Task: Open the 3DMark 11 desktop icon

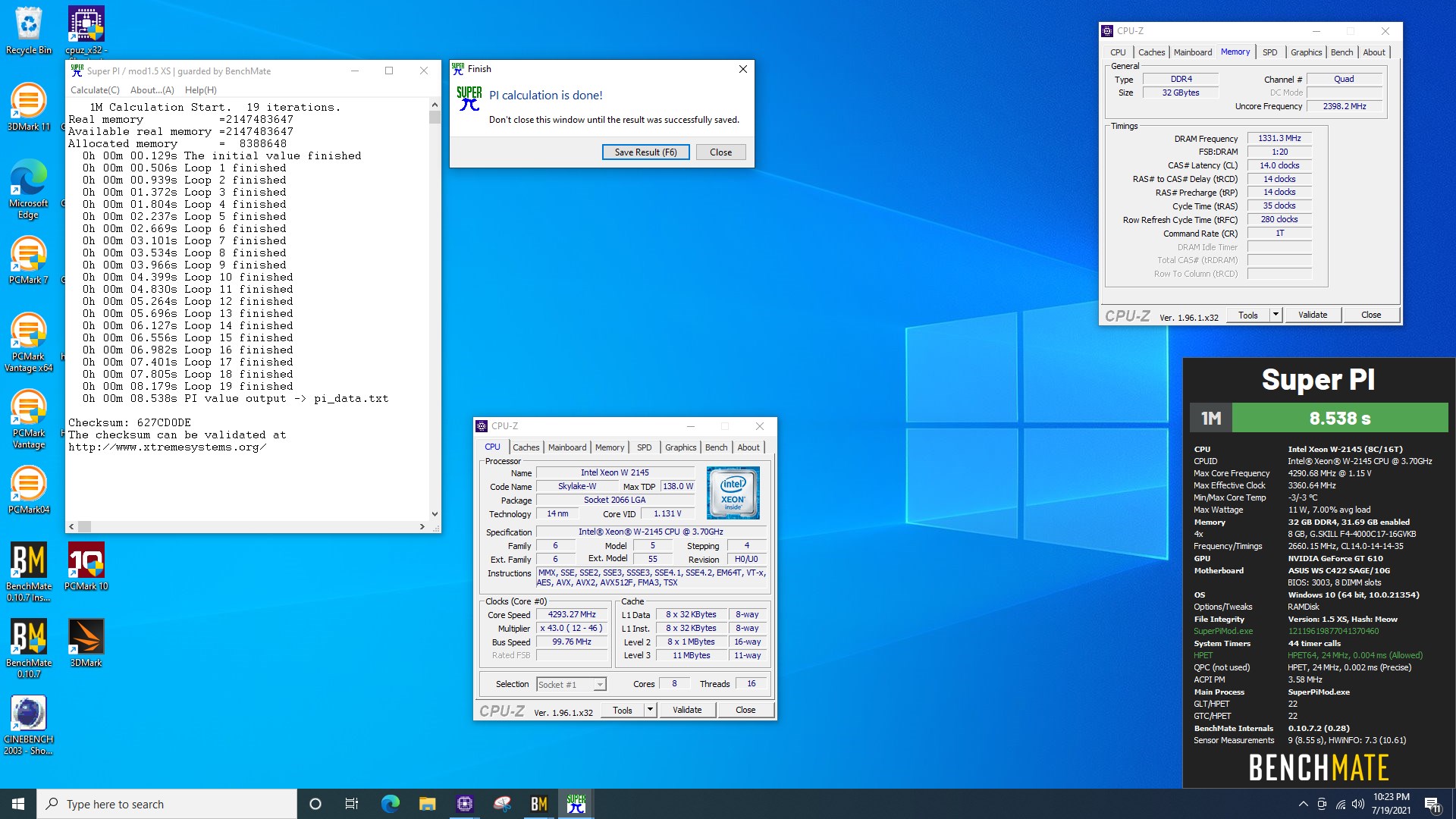Action: coord(29,107)
